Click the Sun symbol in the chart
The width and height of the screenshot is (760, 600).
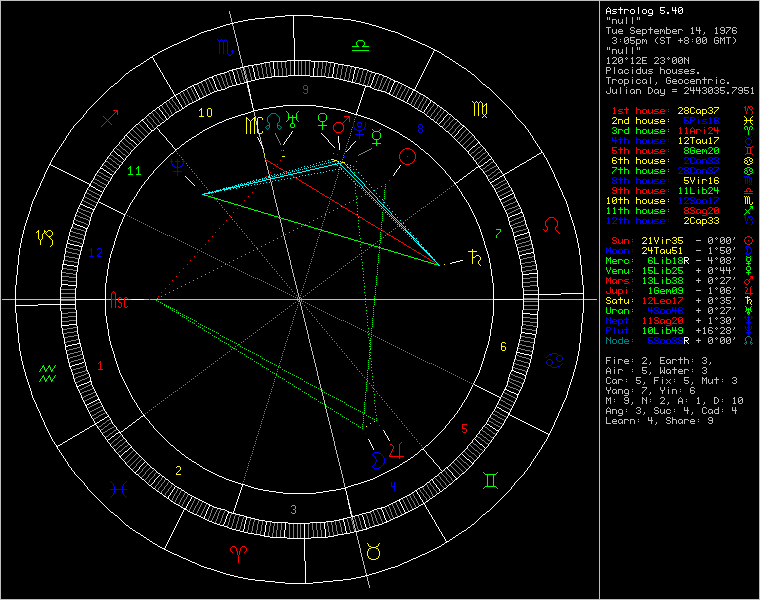point(407,157)
